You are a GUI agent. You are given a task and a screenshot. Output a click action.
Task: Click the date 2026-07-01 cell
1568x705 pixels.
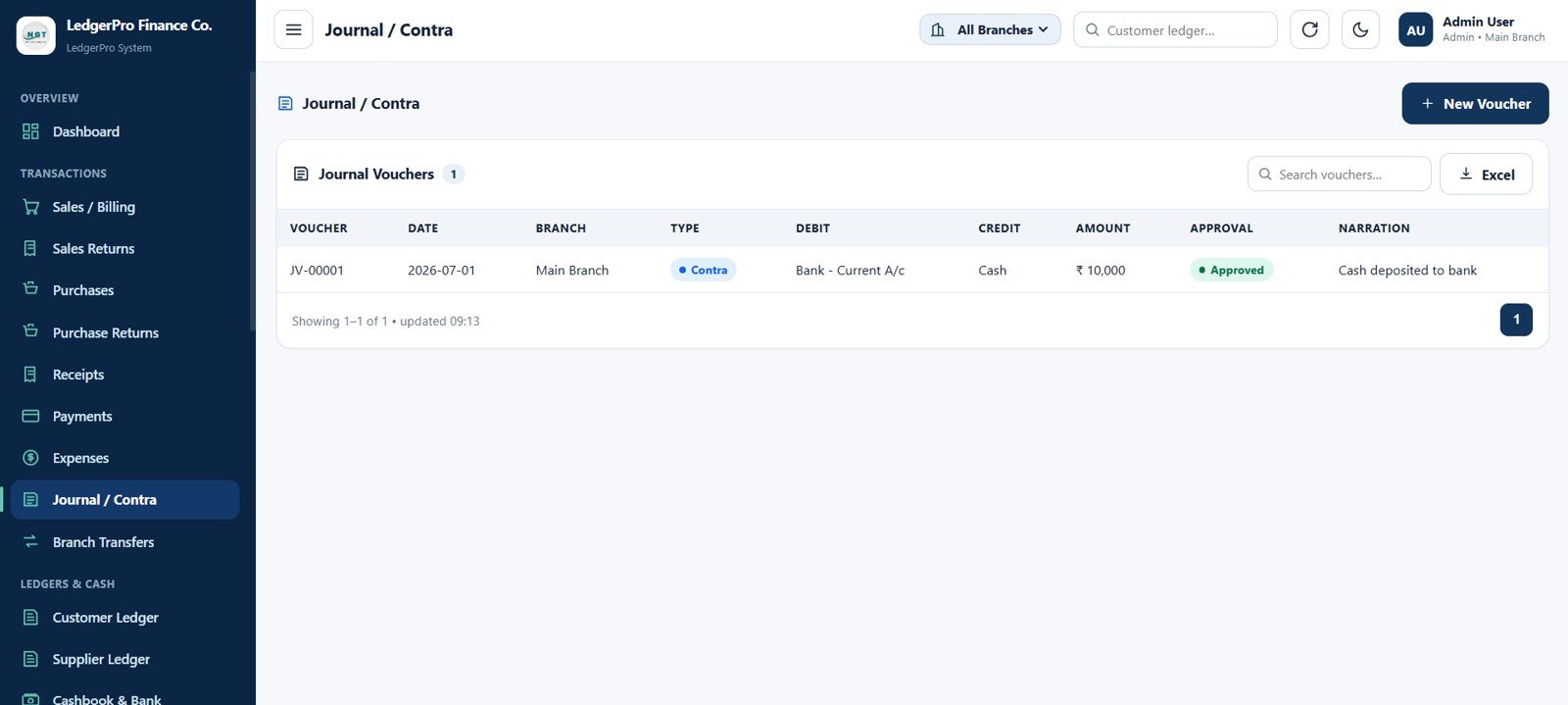click(441, 271)
